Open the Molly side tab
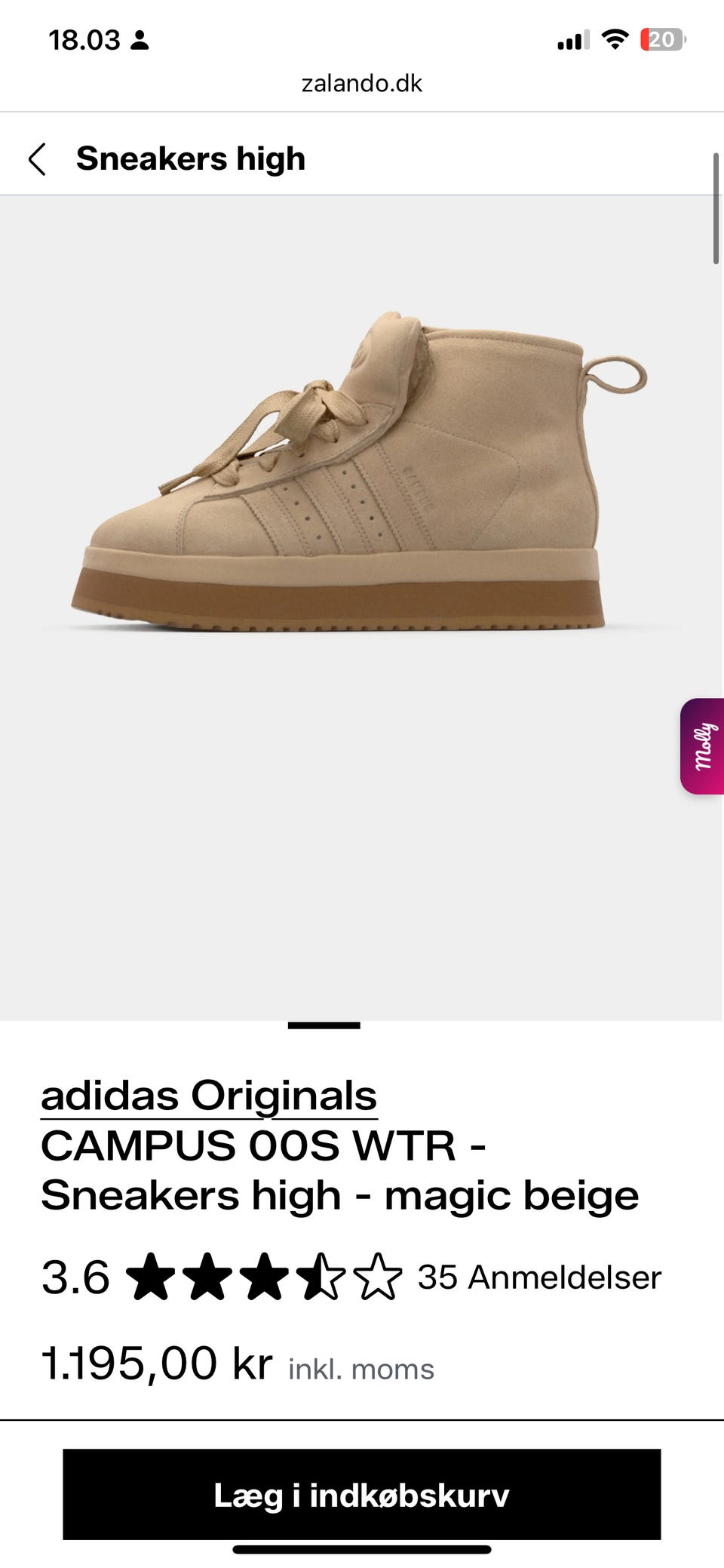This screenshot has width=724, height=1568. [x=702, y=746]
